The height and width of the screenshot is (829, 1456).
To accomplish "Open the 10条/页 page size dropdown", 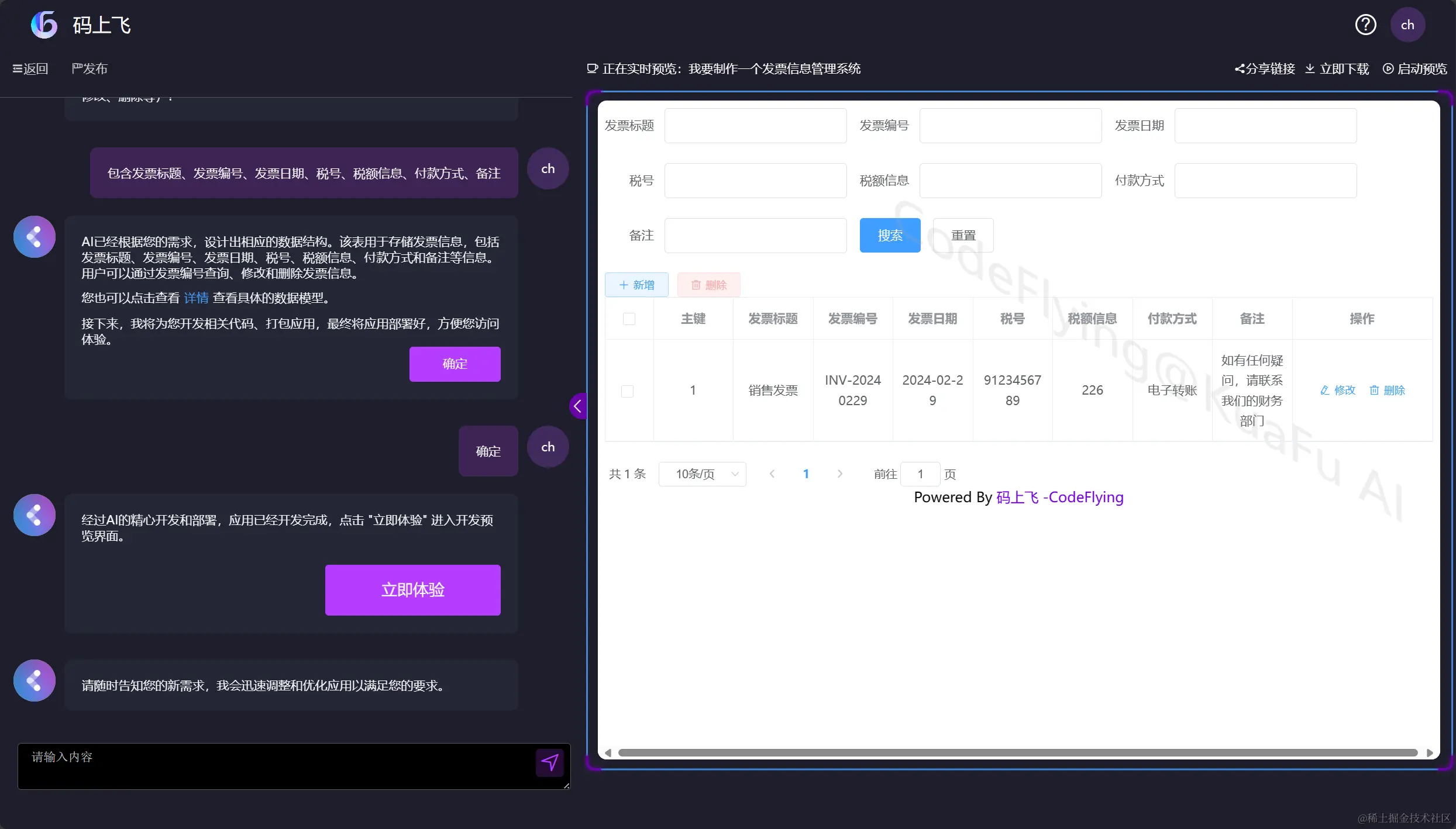I will click(x=702, y=474).
